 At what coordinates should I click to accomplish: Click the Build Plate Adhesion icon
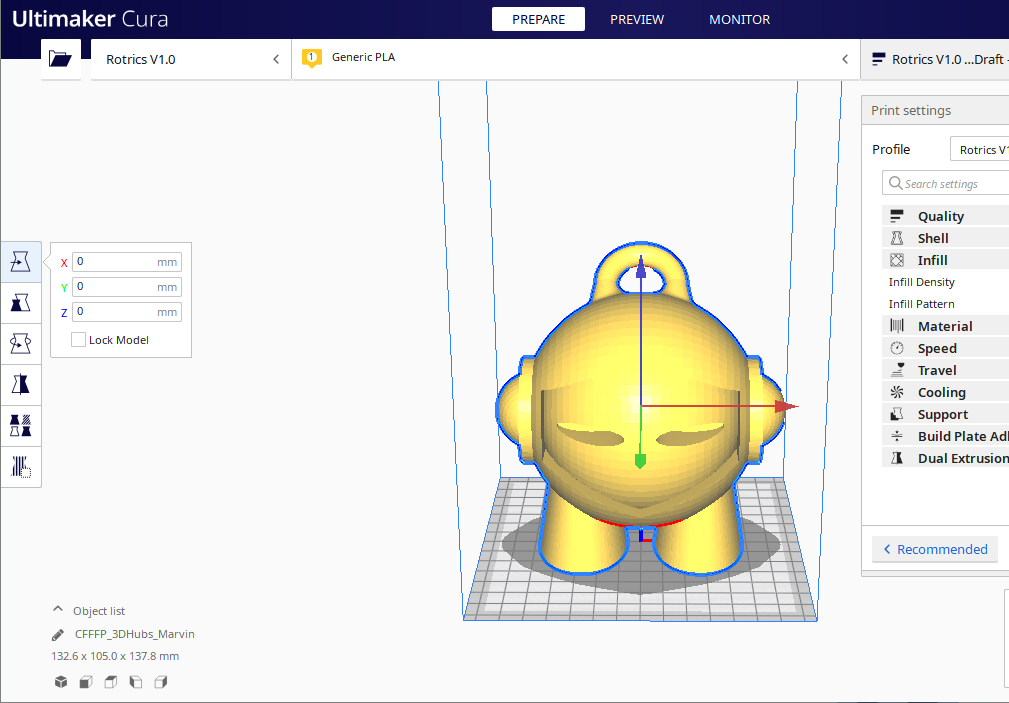[x=896, y=436]
